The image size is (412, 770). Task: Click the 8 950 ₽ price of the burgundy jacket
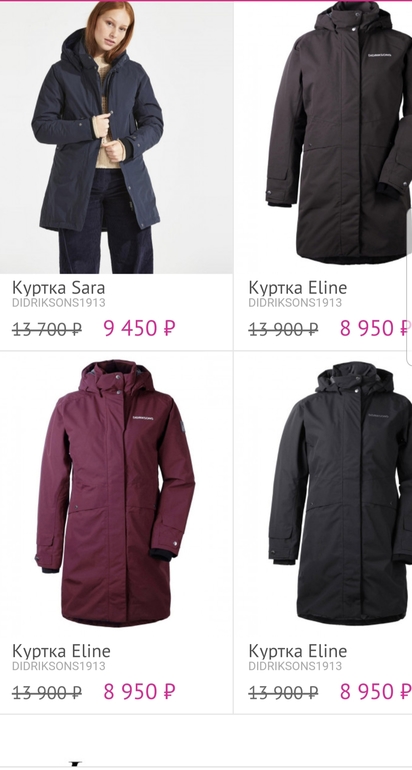pos(139,692)
